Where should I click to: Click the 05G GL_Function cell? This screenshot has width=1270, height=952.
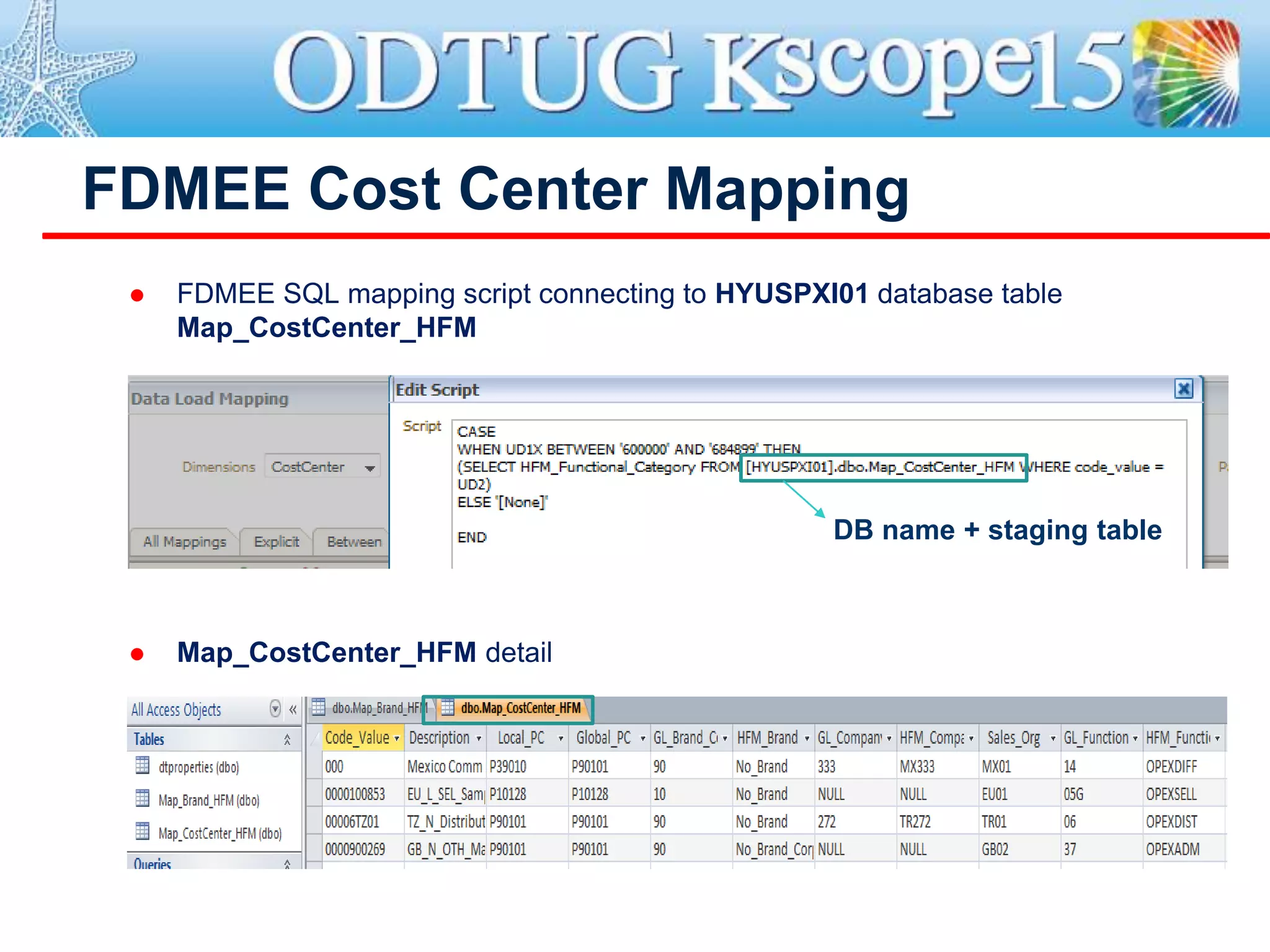coord(1101,794)
